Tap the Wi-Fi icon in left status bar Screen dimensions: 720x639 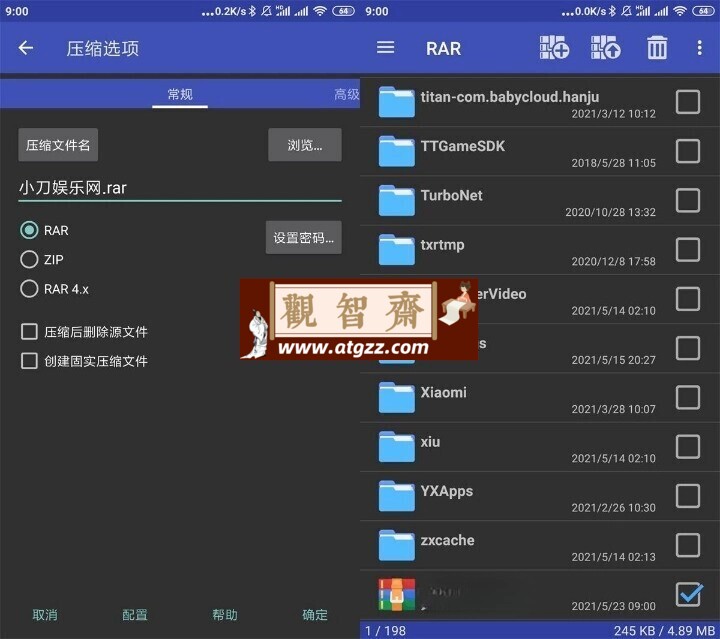click(x=320, y=11)
